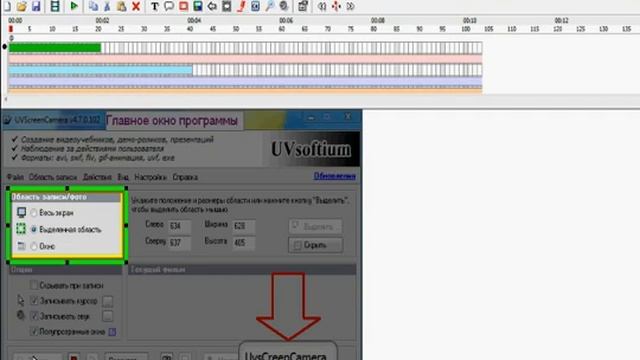
Task: Click the red record button at the bottom
Action: click(x=73, y=357)
